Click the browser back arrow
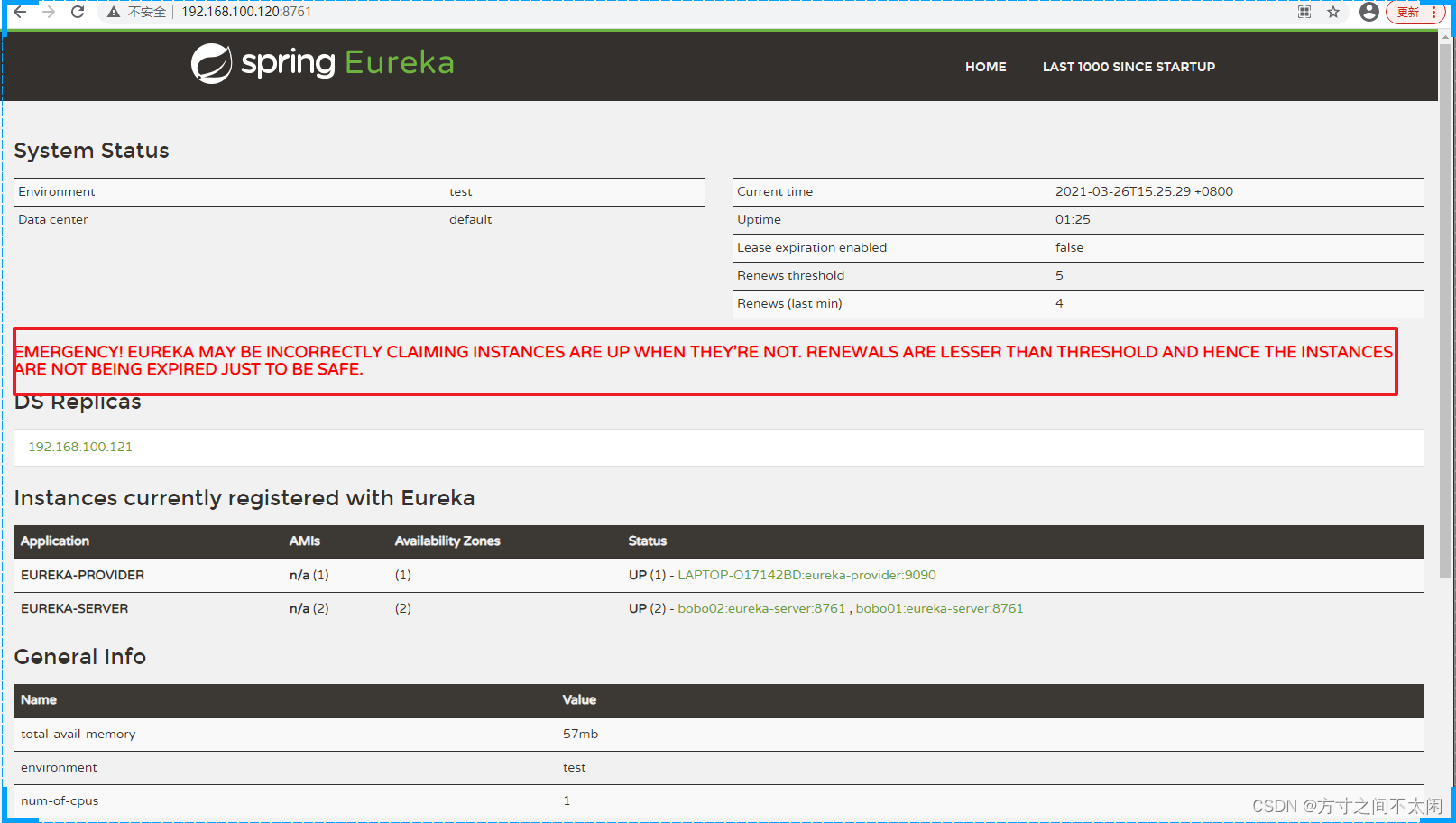The height and width of the screenshot is (823, 1456). coord(20,12)
